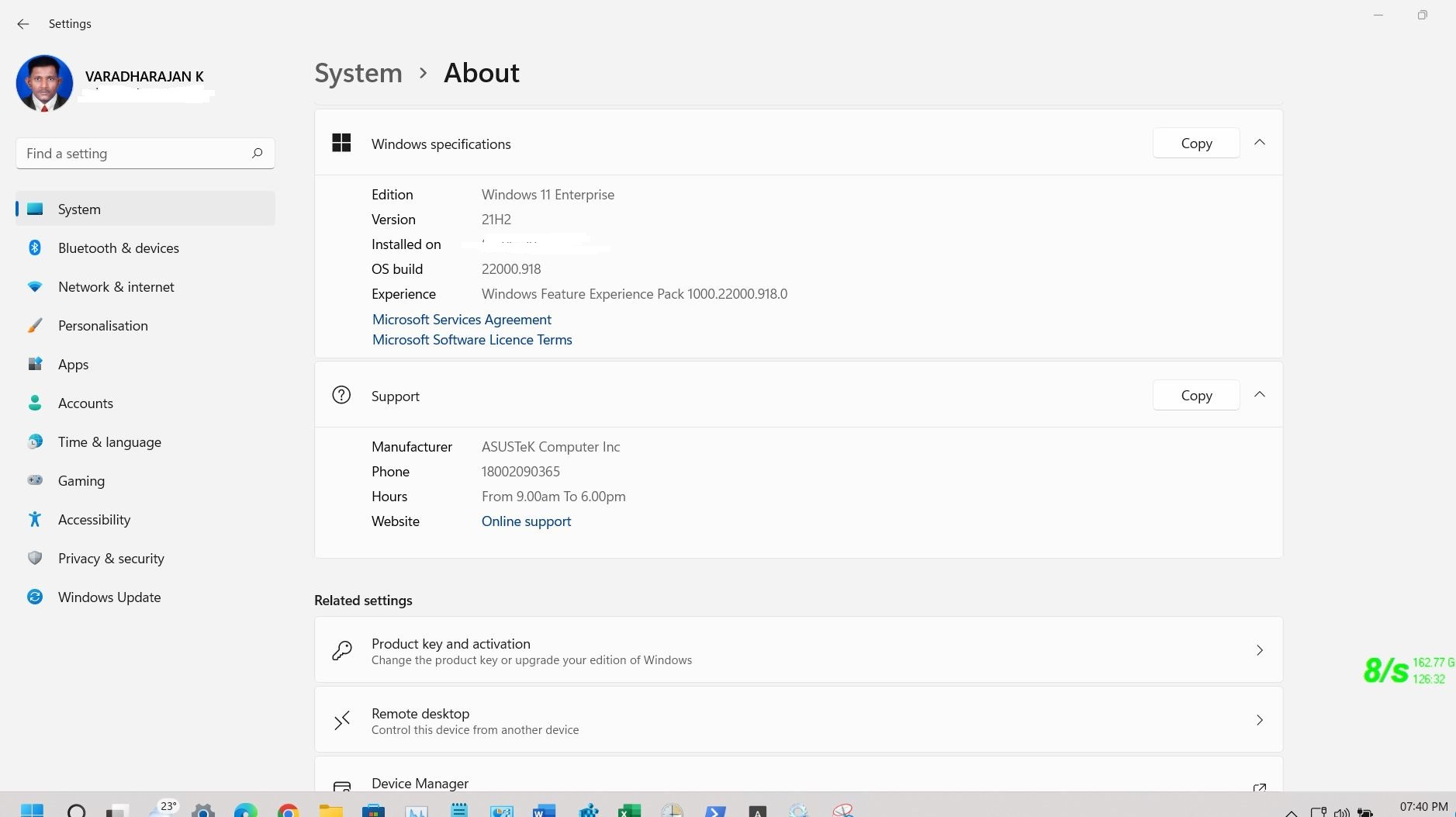This screenshot has height=817, width=1456.
Task: Open Apps settings
Action: click(145, 364)
